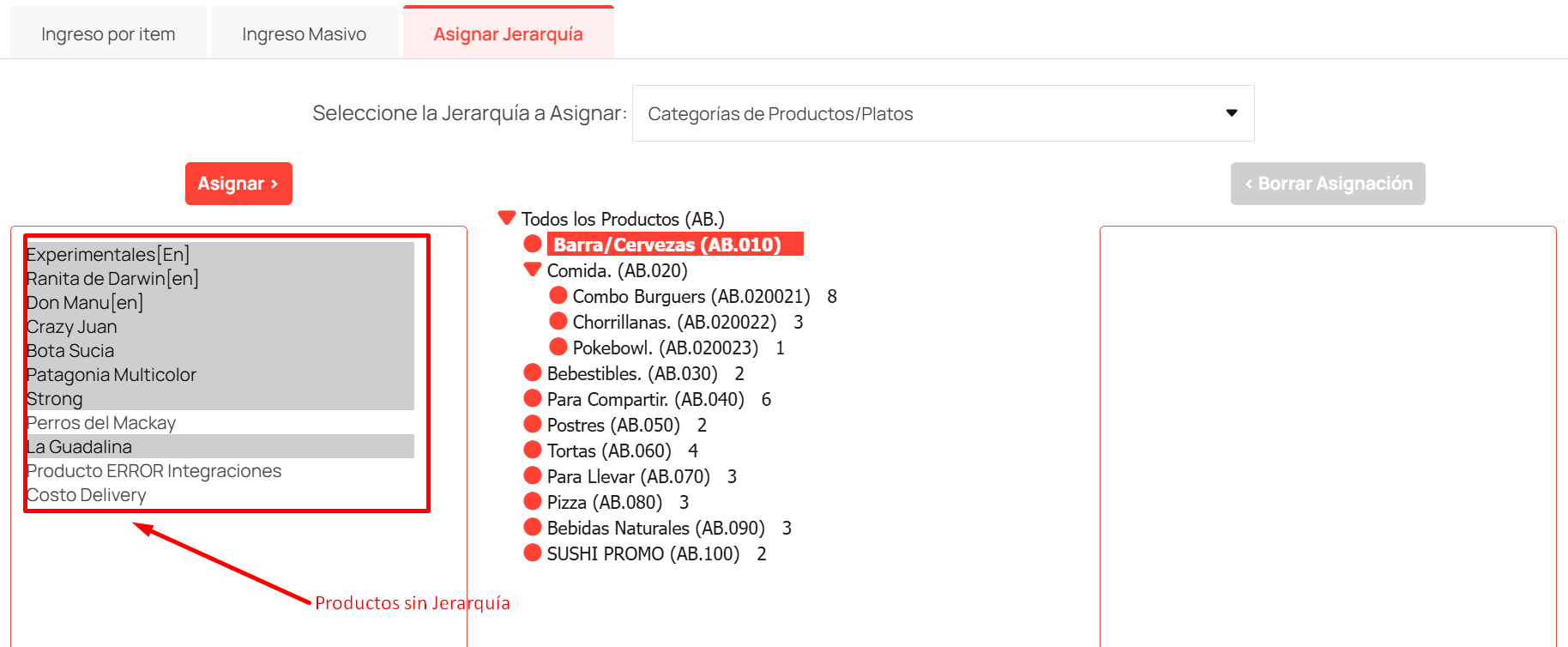This screenshot has width=1568, height=647.
Task: Click the red circle icon beside Barra/Cervezas
Action: (533, 245)
